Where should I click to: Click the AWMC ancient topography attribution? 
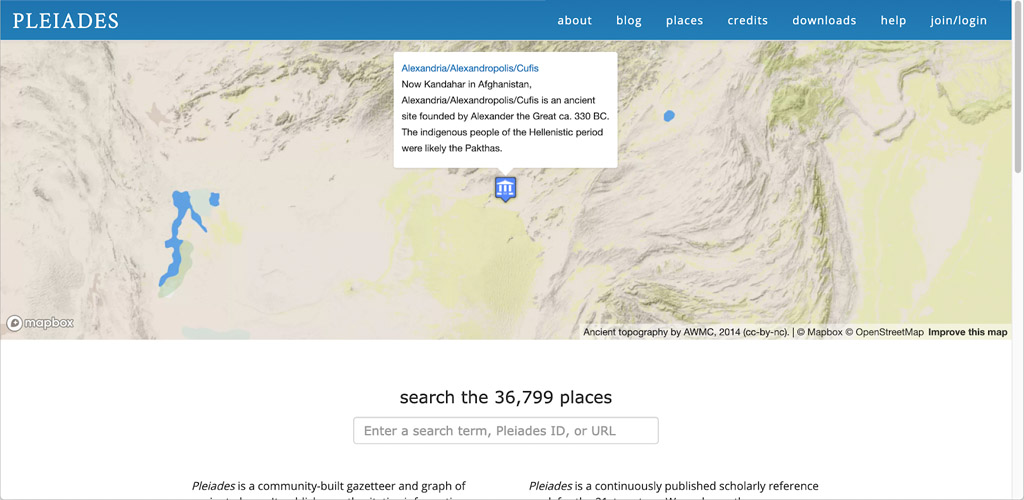pos(685,332)
